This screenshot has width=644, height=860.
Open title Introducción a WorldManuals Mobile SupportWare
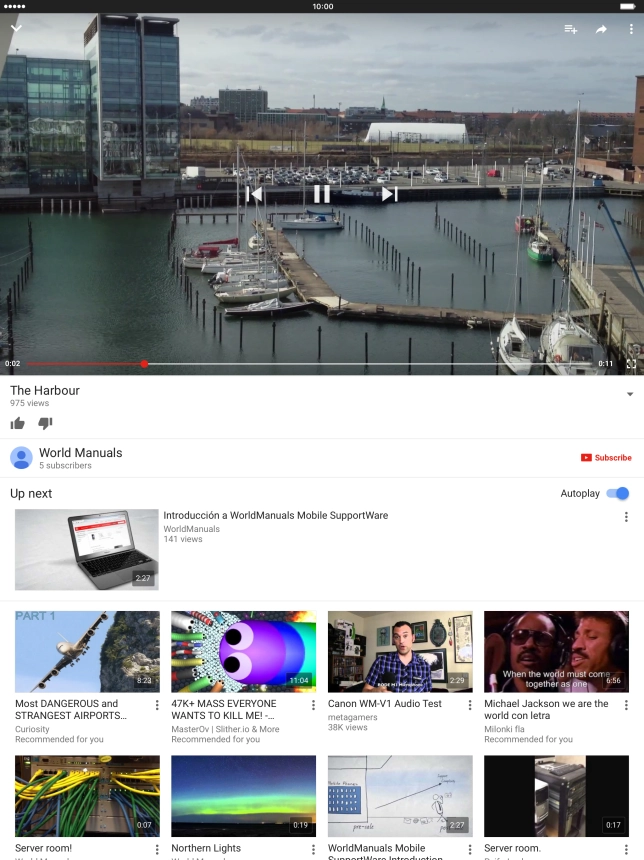pyautogui.click(x=275, y=515)
